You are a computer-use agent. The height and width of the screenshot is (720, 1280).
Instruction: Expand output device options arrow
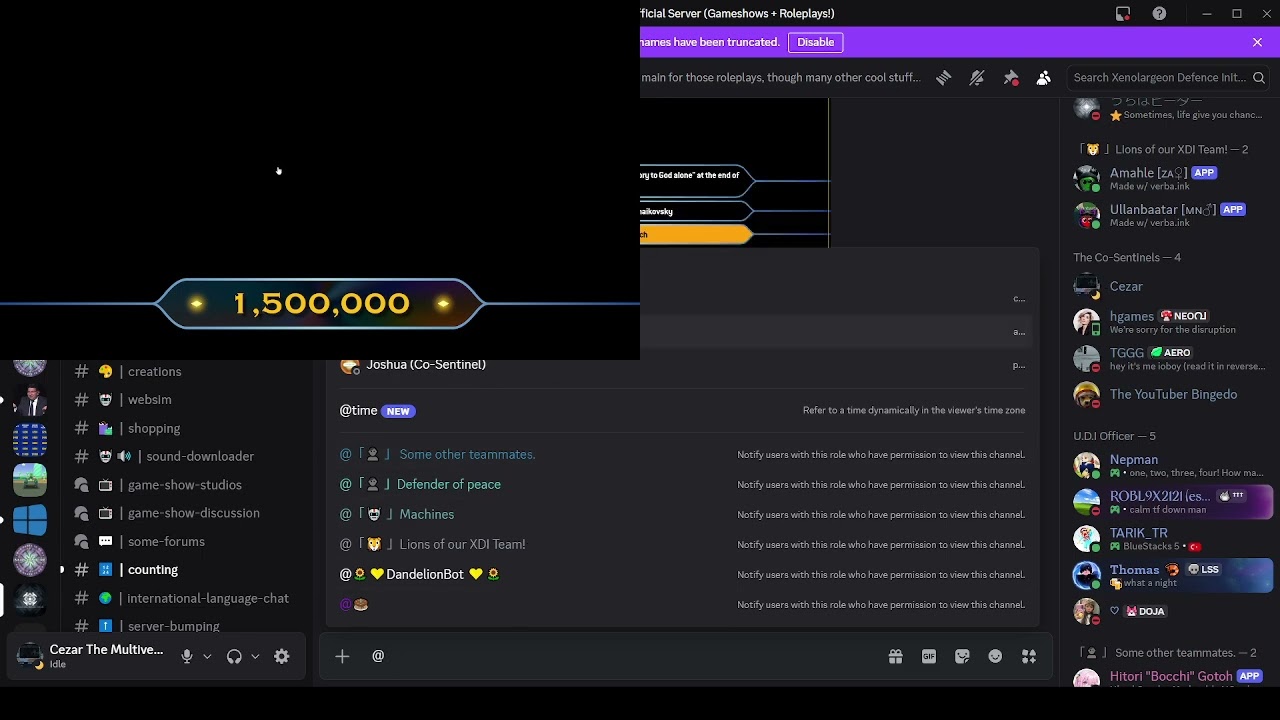(x=255, y=657)
